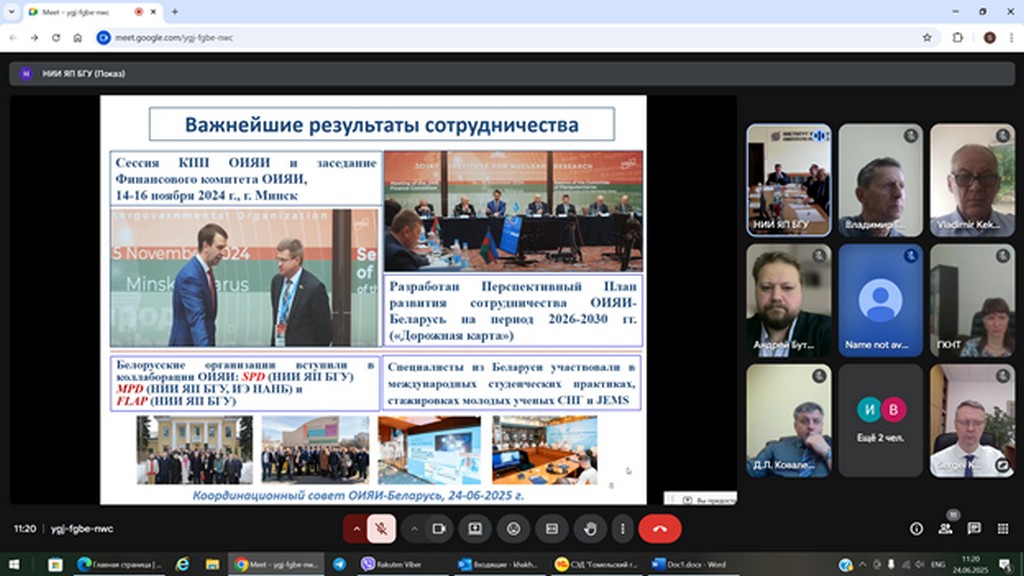1024x576 pixels.
Task: Toggle the camera on or off
Action: point(437,528)
